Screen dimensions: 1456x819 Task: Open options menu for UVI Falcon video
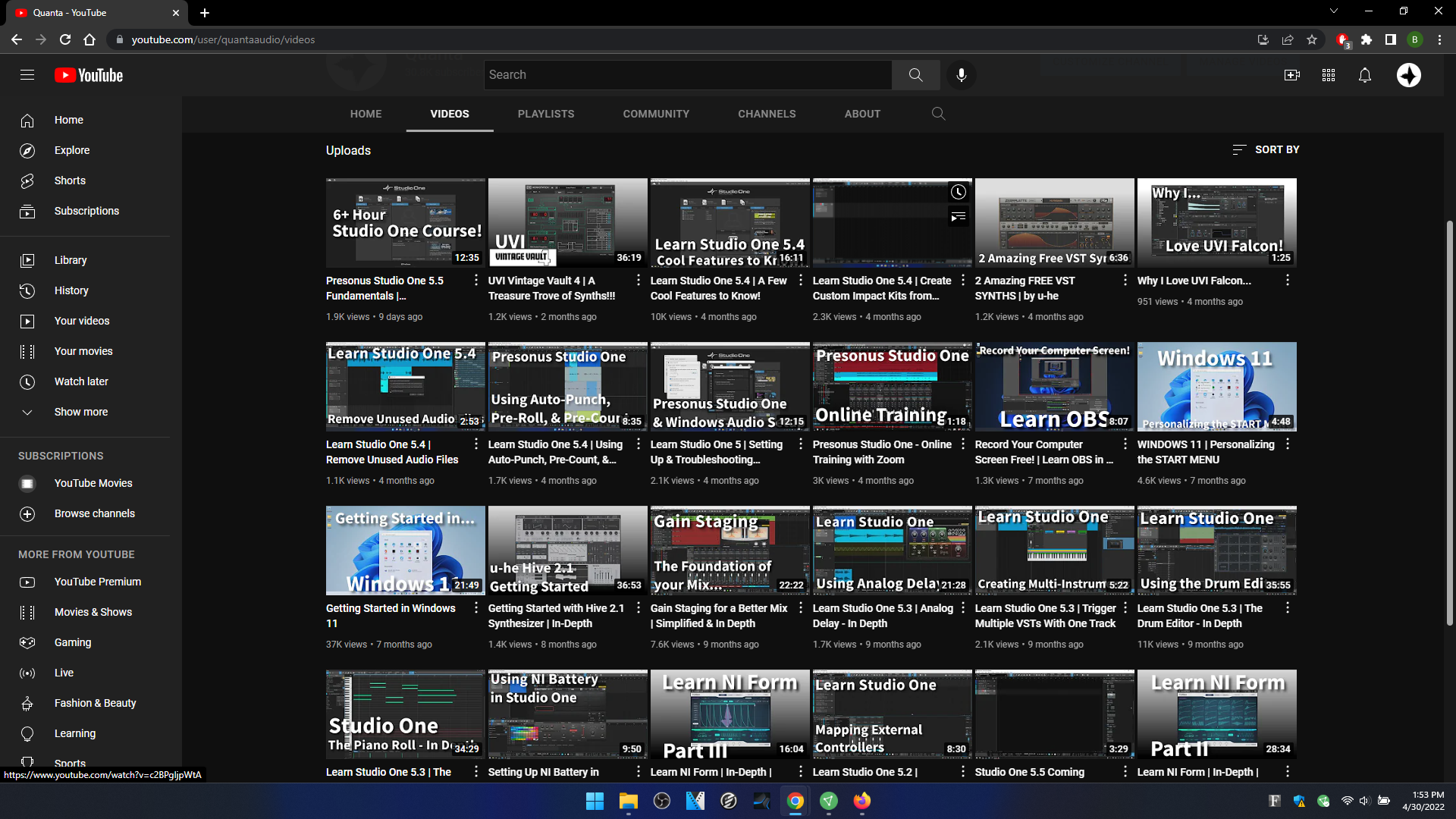point(1287,281)
